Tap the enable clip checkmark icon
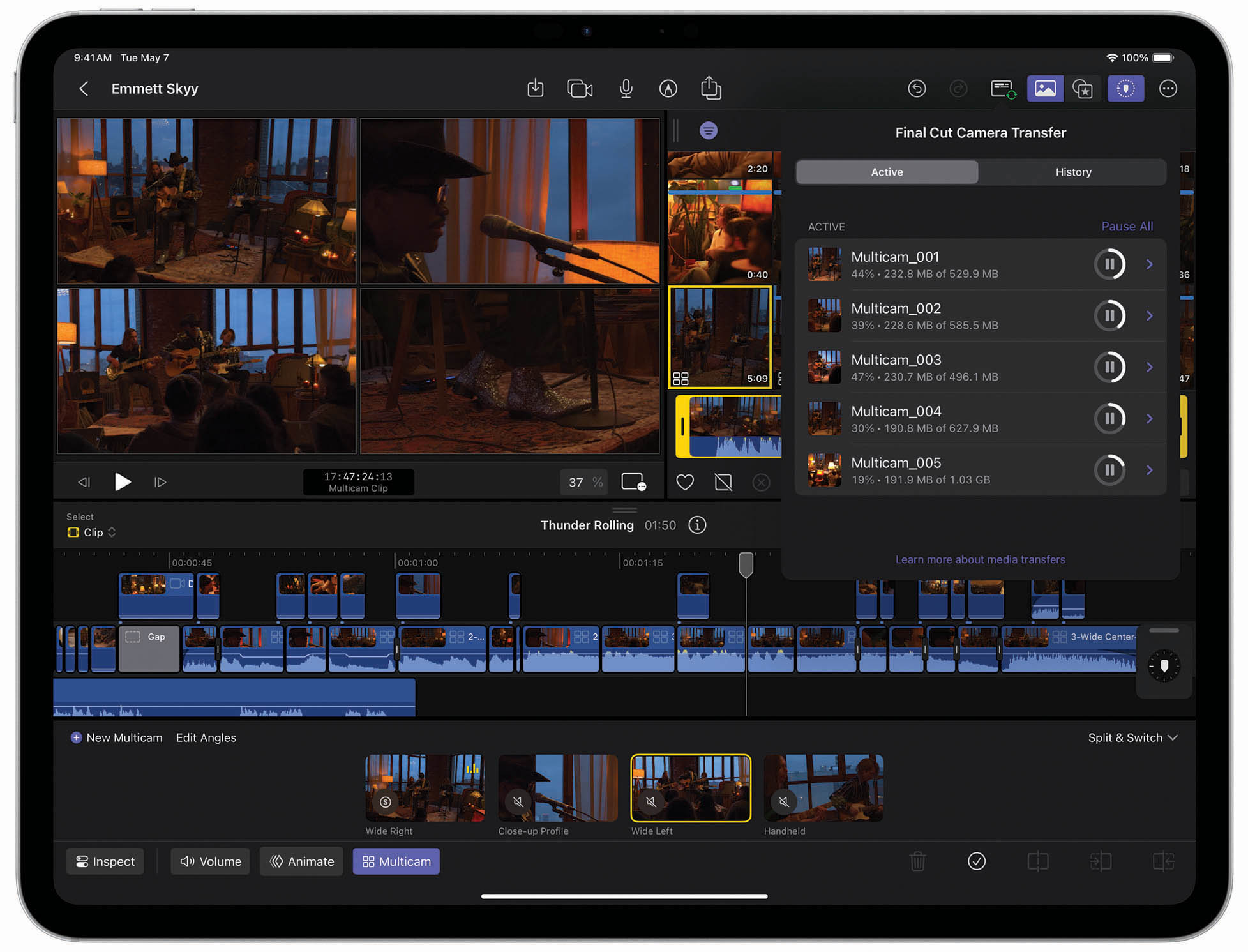Viewport: 1248px width, 952px height. [977, 861]
